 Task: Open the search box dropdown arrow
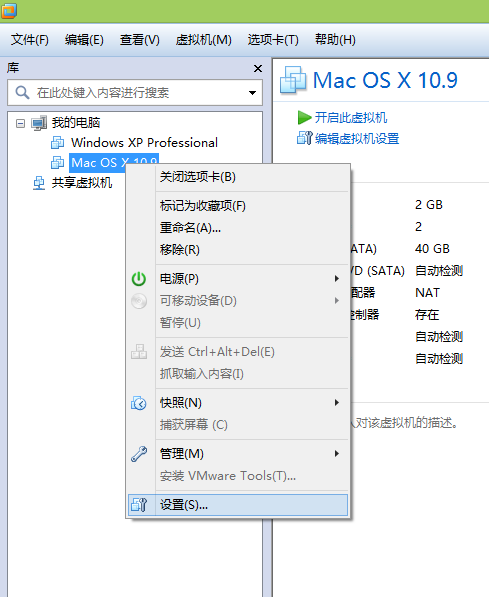point(252,93)
